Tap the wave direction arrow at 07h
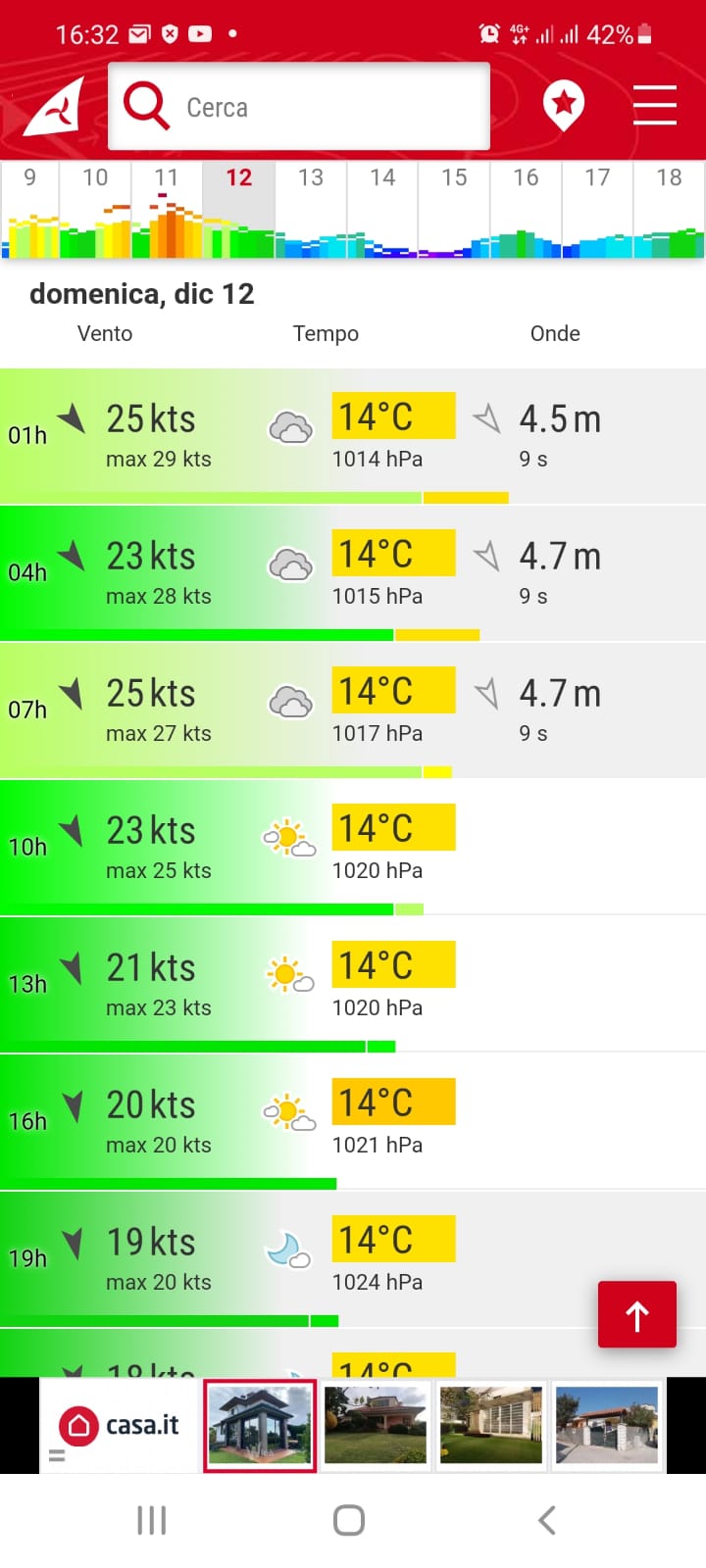This screenshot has height=1568, width=706. tap(486, 694)
